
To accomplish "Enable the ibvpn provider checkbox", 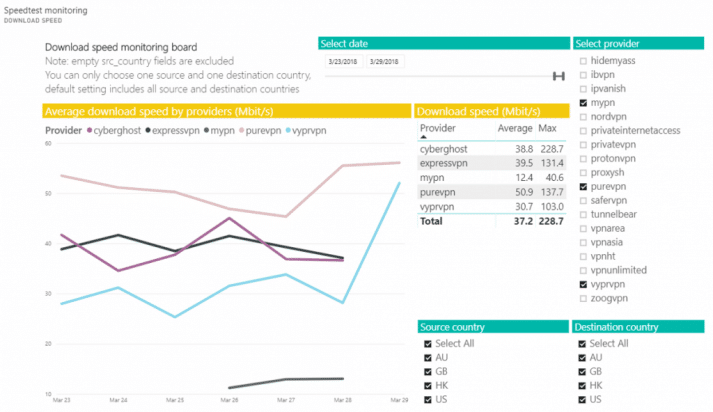I will pyautogui.click(x=583, y=75).
